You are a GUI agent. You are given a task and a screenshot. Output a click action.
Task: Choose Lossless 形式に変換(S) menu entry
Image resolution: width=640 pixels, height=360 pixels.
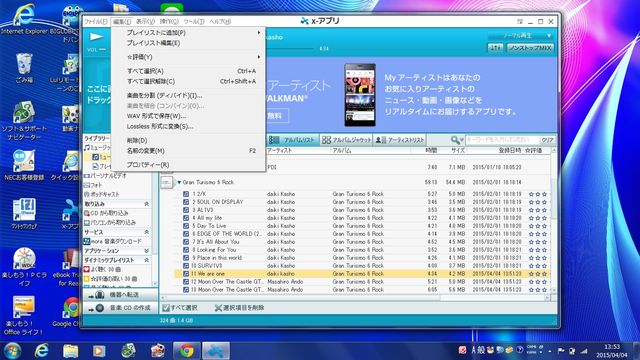188,127
